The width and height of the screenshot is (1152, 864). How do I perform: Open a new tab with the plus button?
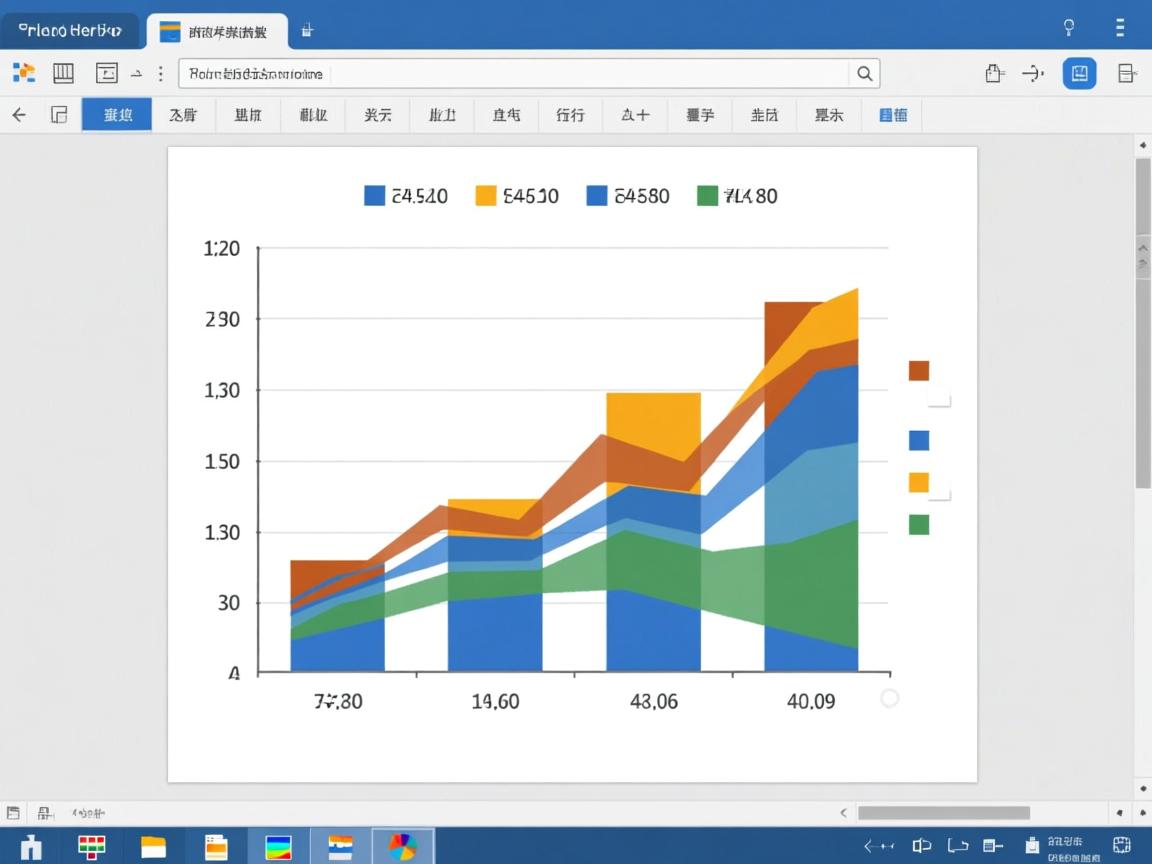pyautogui.click(x=307, y=31)
